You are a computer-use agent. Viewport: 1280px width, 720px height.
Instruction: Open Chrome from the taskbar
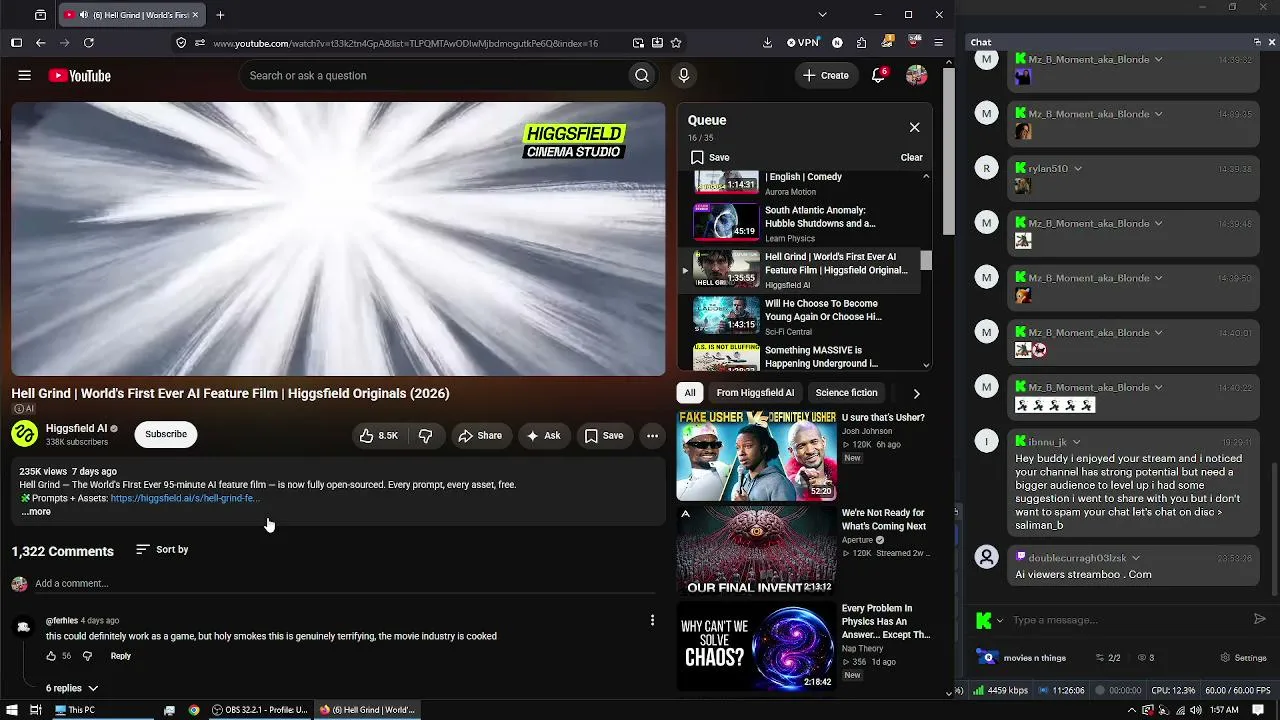(x=194, y=710)
